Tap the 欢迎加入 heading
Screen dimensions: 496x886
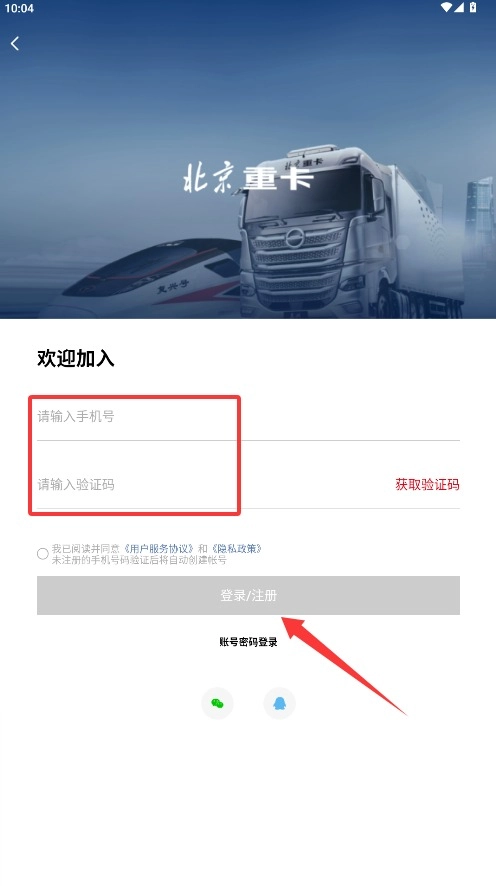click(76, 358)
